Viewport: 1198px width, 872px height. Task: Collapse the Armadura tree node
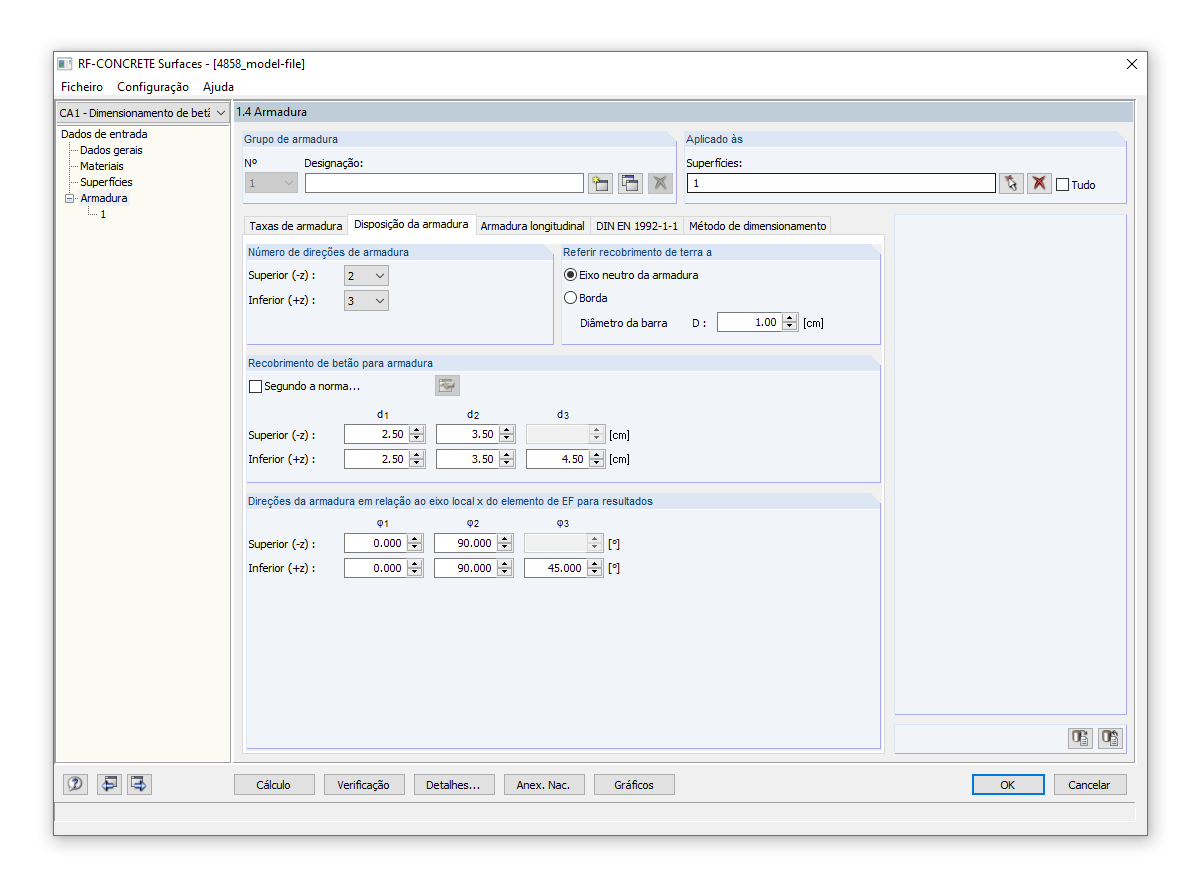[70, 198]
